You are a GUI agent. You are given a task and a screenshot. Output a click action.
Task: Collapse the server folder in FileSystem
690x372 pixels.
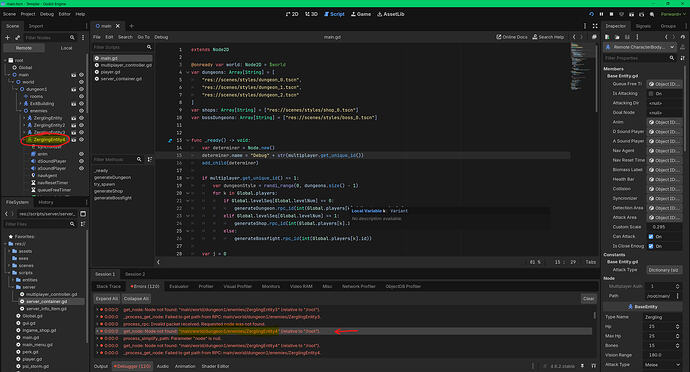(13, 287)
